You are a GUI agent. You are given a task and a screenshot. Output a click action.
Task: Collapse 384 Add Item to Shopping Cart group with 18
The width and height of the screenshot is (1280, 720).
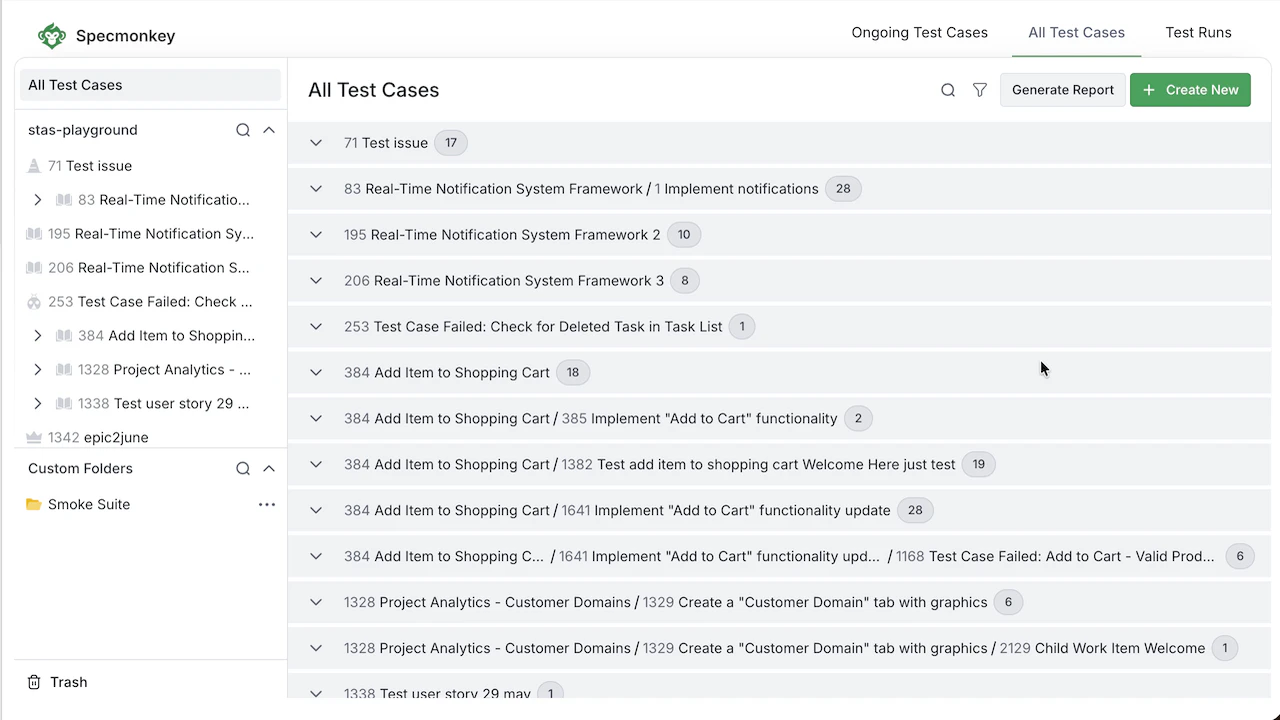tap(316, 373)
